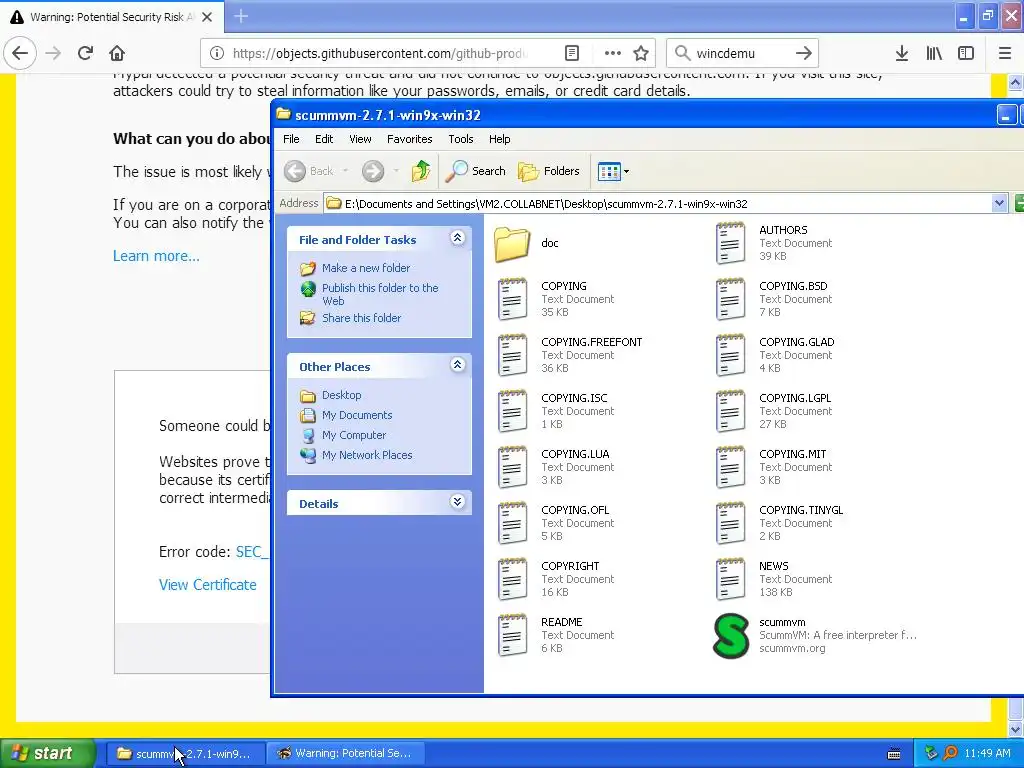Image resolution: width=1024 pixels, height=768 pixels.
Task: Open the Tools menu
Action: (x=460, y=139)
